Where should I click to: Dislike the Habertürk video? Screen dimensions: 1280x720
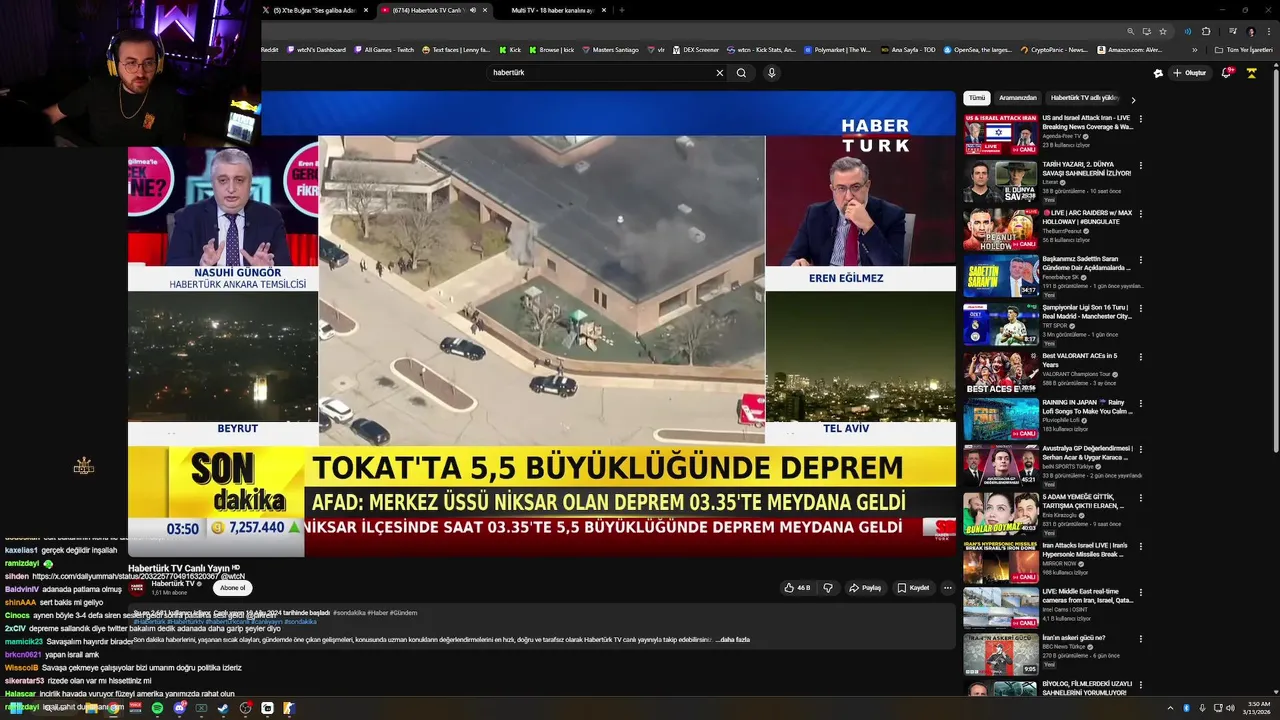pyautogui.click(x=827, y=588)
